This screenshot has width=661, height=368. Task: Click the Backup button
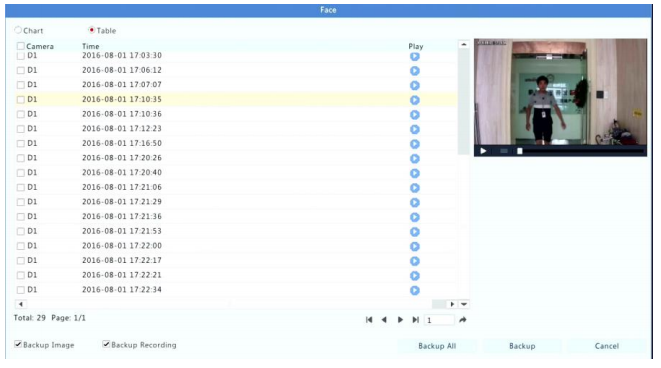click(x=522, y=346)
